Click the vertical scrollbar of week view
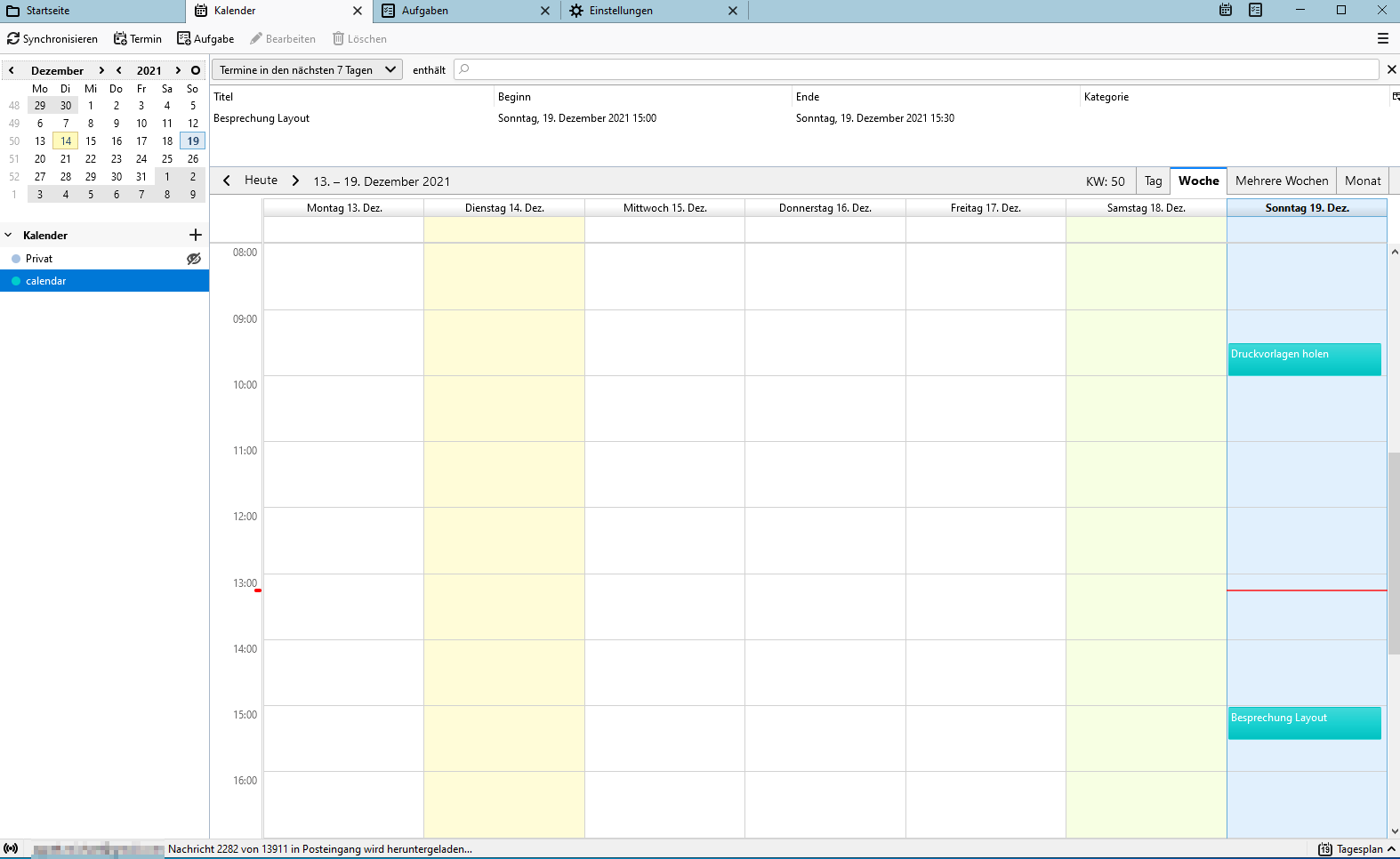The height and width of the screenshot is (859, 1400). (x=1394, y=553)
